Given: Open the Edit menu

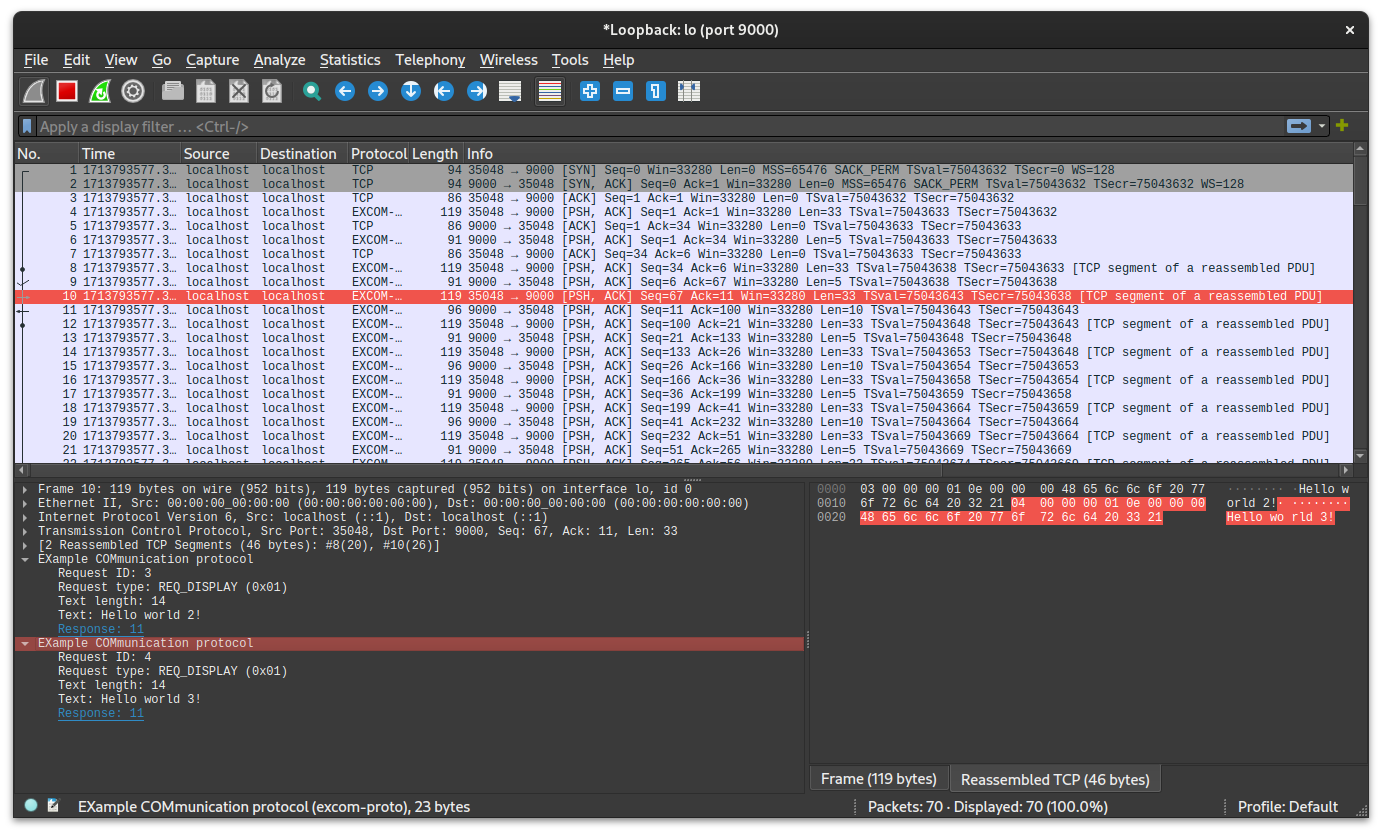Looking at the screenshot, I should click(x=77, y=60).
